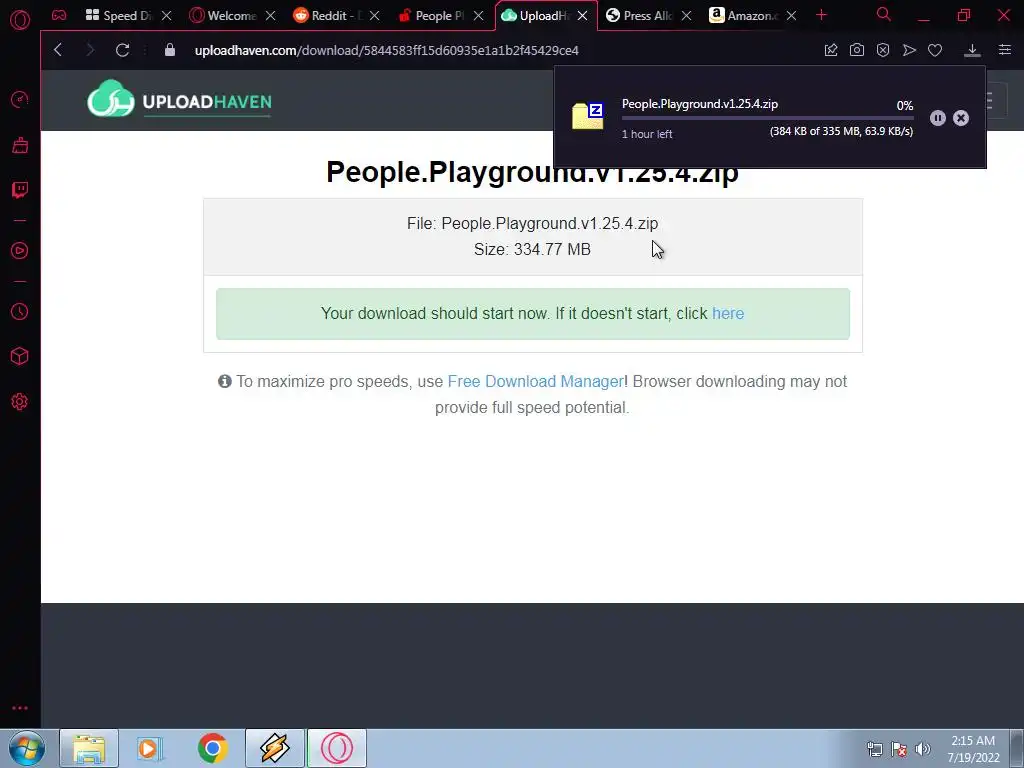Viewport: 1024px width, 768px height.
Task: Click the 'here' download link
Action: pos(728,313)
